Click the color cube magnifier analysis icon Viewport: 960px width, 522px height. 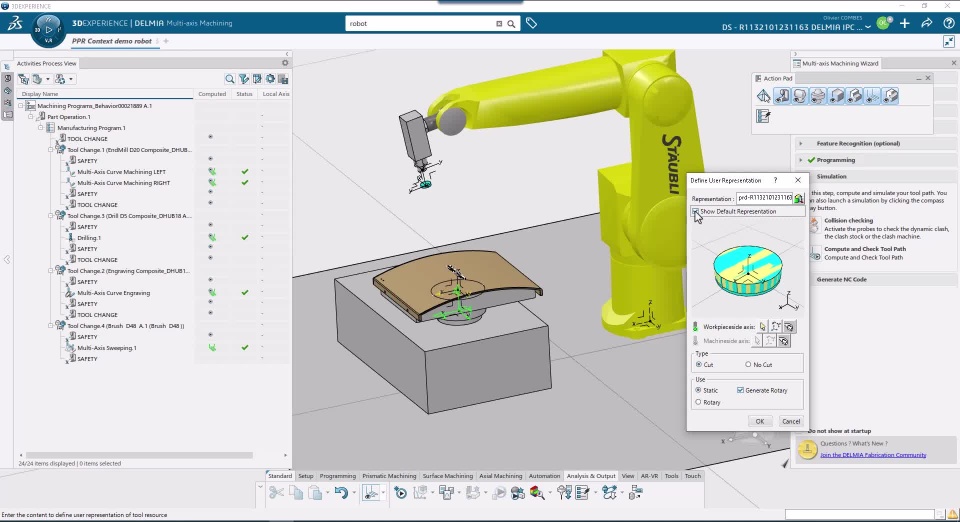coord(538,493)
